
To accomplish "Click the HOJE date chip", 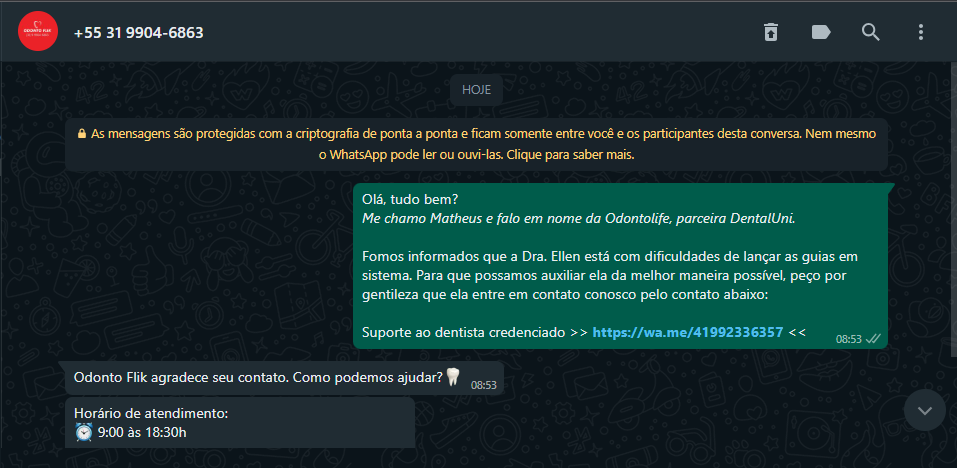I will tap(477, 90).
